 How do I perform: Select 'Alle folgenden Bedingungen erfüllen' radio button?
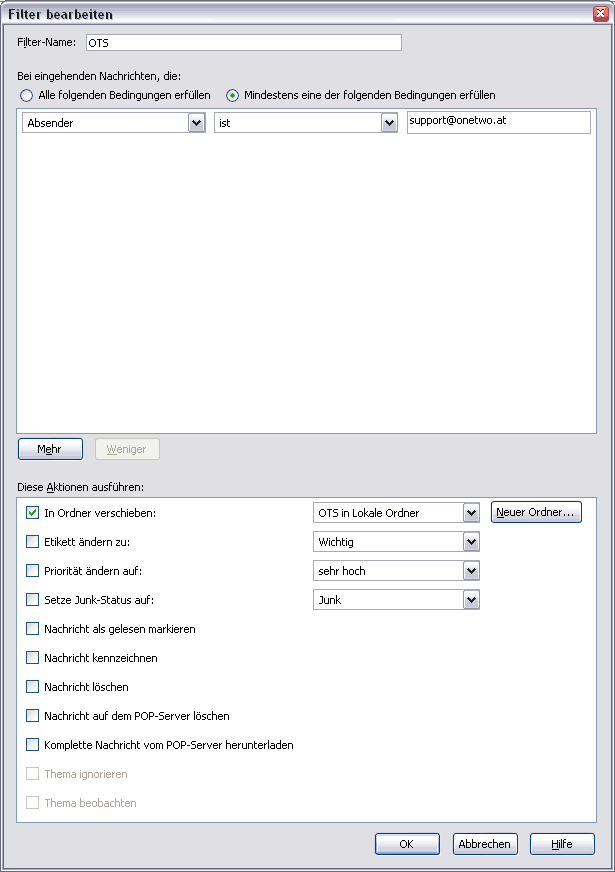(x=26, y=96)
